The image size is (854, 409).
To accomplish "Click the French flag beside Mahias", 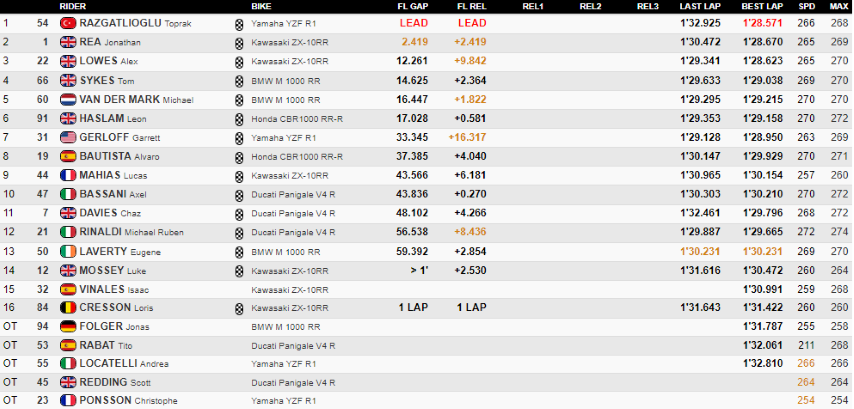I will [68, 175].
